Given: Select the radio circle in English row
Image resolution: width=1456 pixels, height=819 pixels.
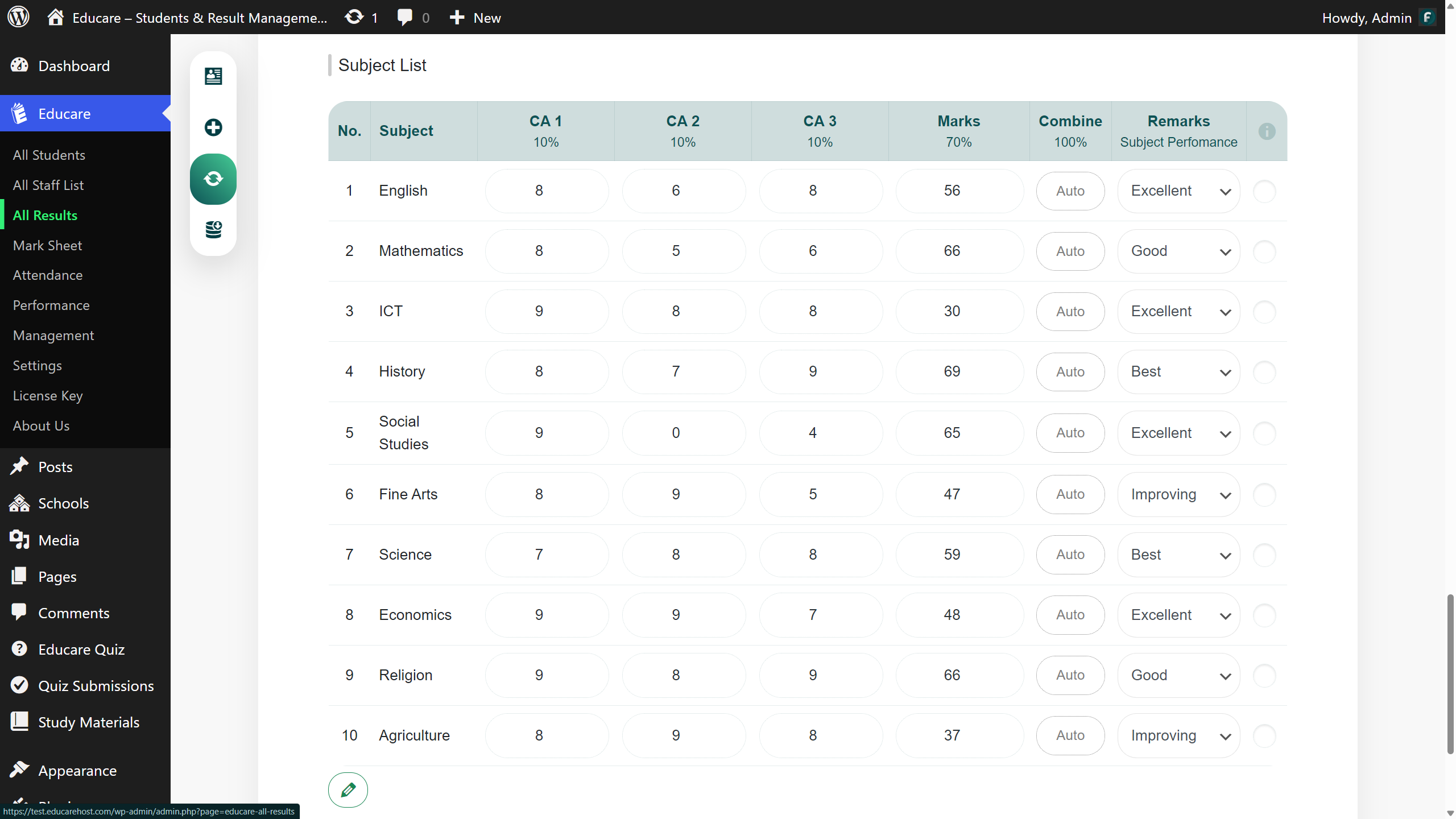Looking at the screenshot, I should pyautogui.click(x=1264, y=191).
